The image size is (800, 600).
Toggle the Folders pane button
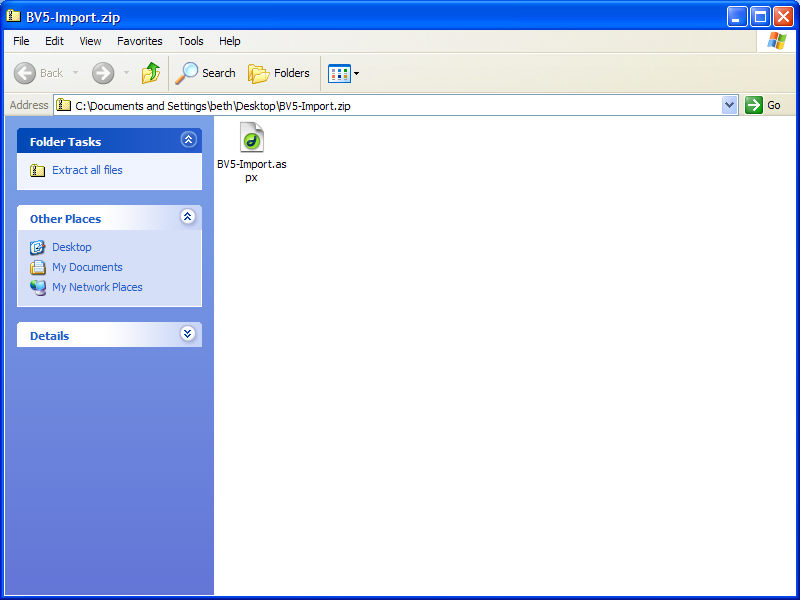279,73
